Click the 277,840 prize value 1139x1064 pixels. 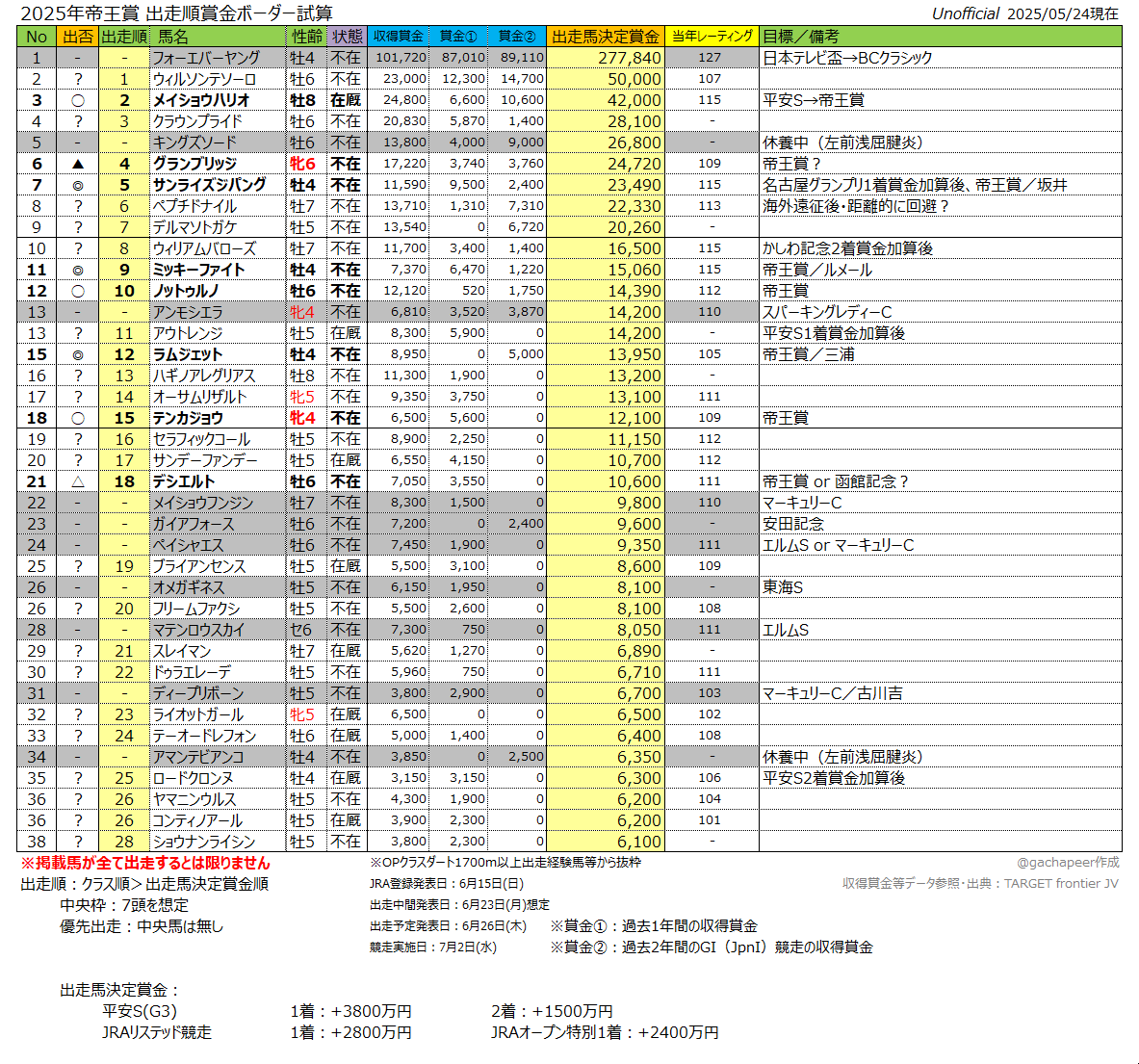click(629, 58)
